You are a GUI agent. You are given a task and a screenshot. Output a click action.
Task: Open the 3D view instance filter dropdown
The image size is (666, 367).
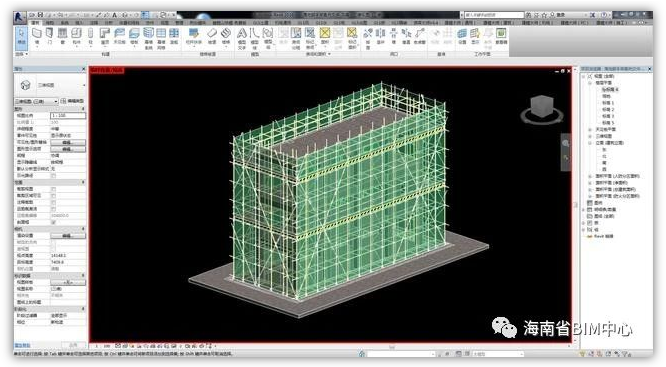[x=36, y=102]
